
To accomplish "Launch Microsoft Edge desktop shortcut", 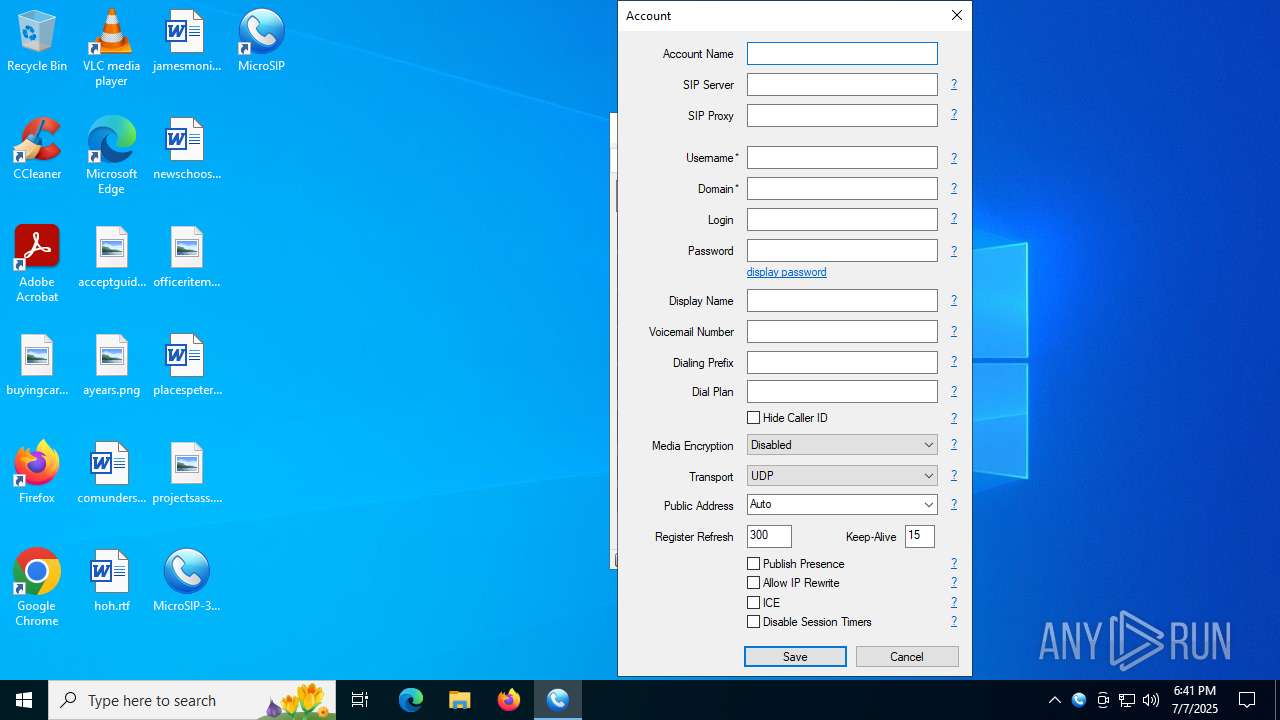I will [x=111, y=156].
